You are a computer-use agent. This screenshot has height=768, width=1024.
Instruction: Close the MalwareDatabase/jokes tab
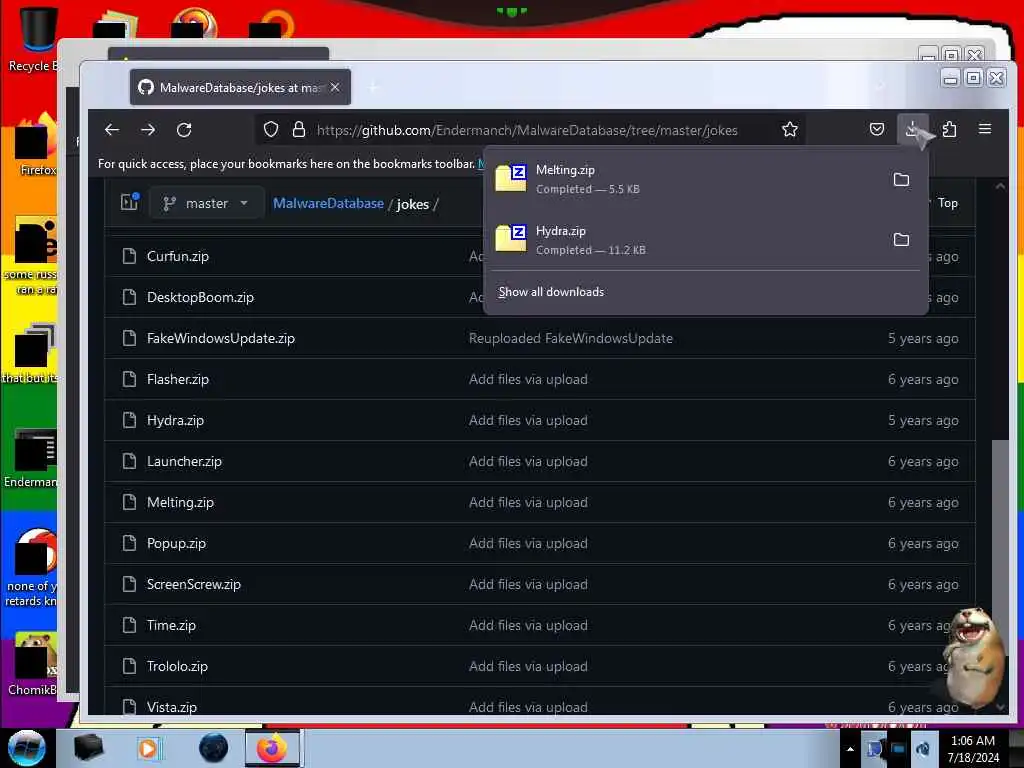pos(335,87)
